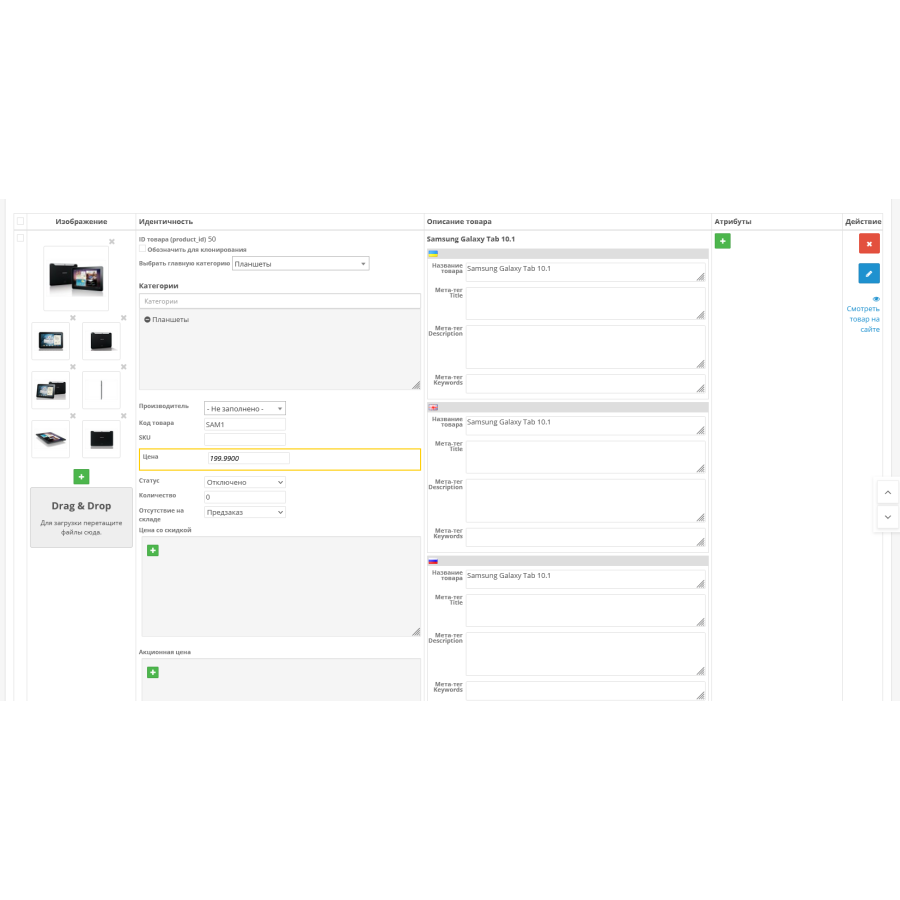Click the second language Мета-тег Title textarea
Screen dimensions: 900x900
tap(585, 457)
